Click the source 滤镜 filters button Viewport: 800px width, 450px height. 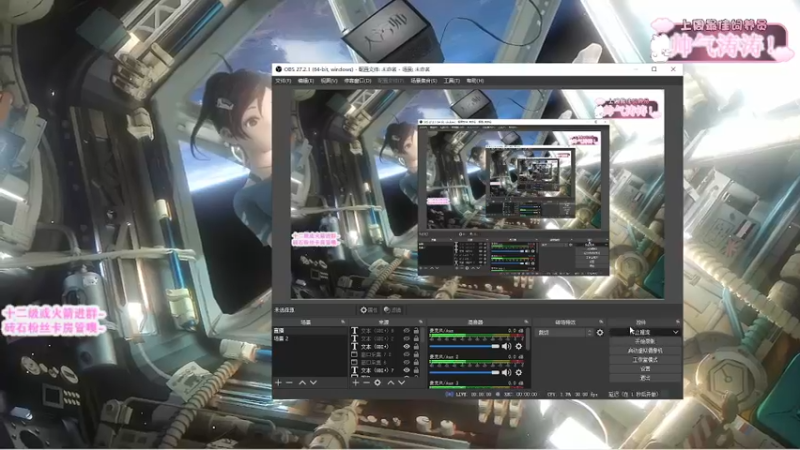pos(392,310)
